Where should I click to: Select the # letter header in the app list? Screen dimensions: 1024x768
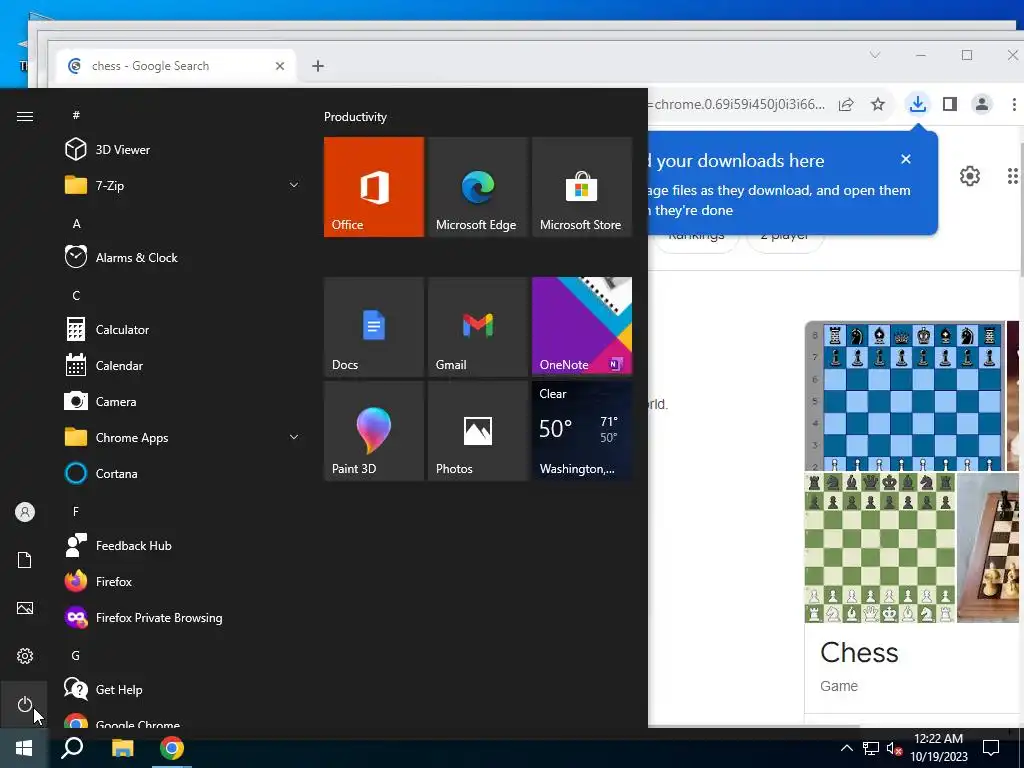tap(76, 115)
